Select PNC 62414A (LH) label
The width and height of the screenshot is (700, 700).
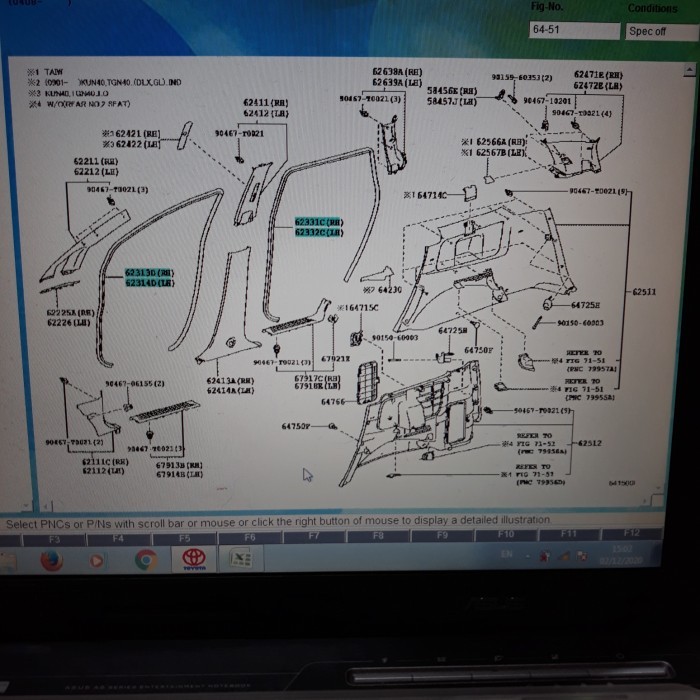click(x=230, y=391)
